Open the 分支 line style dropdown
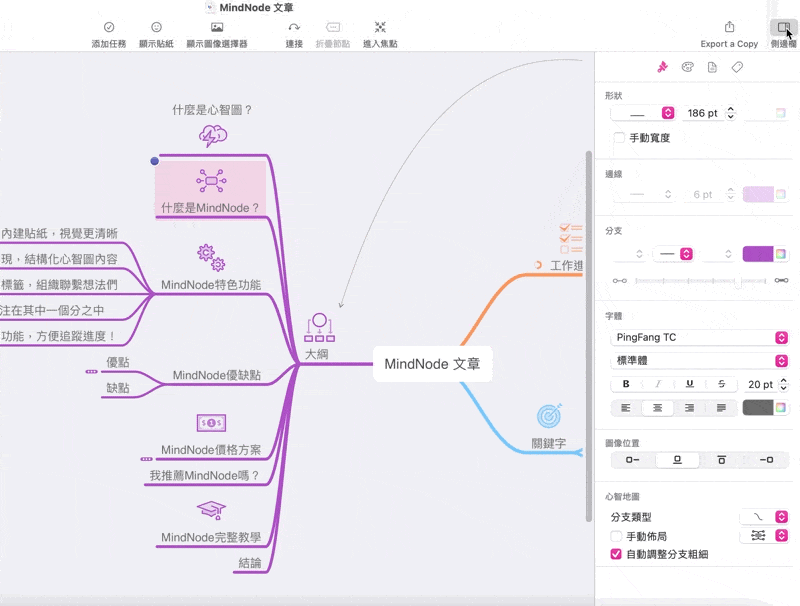Viewport: 800px width, 606px height. coord(674,254)
